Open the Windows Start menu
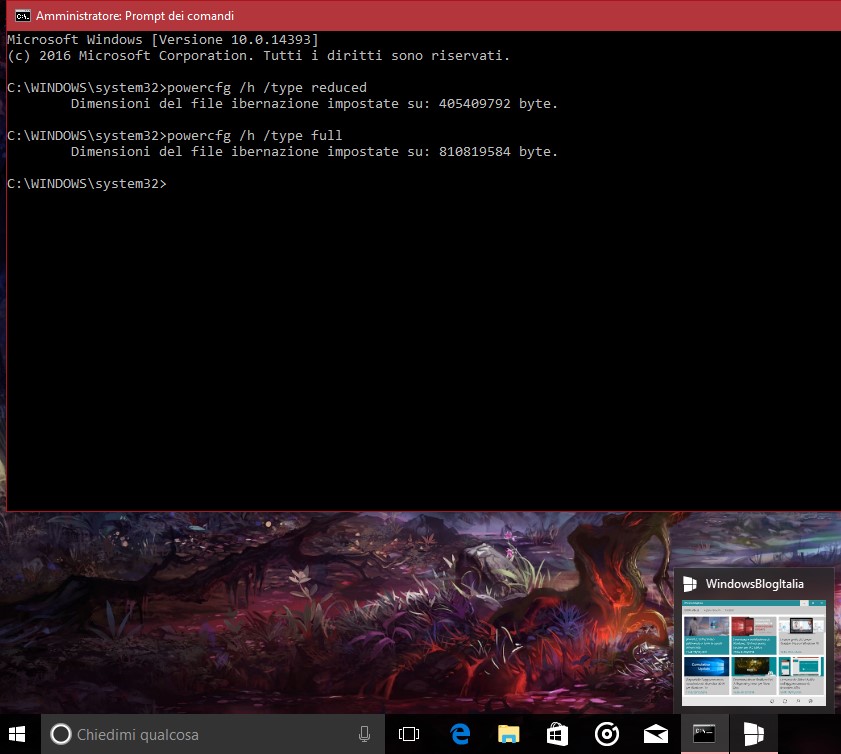 (x=17, y=734)
